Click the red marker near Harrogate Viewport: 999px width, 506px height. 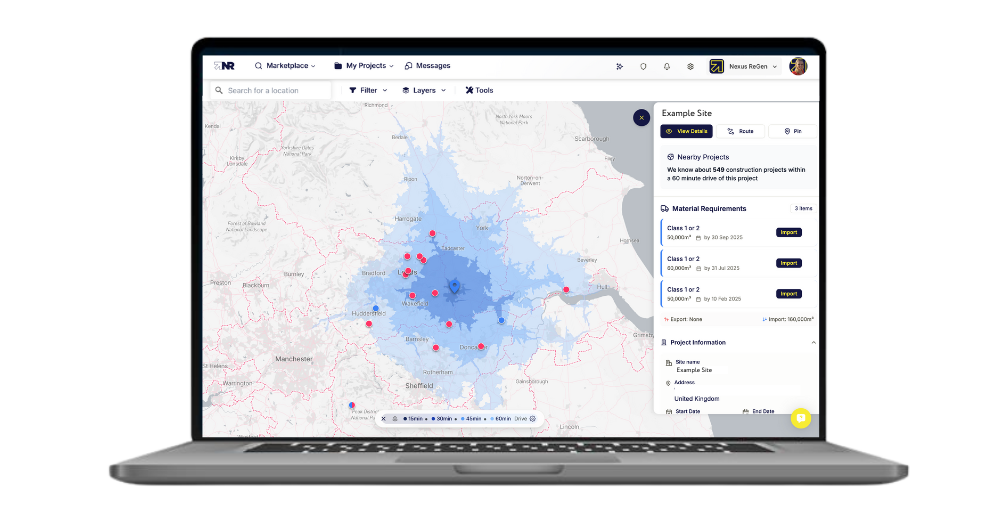click(432, 233)
